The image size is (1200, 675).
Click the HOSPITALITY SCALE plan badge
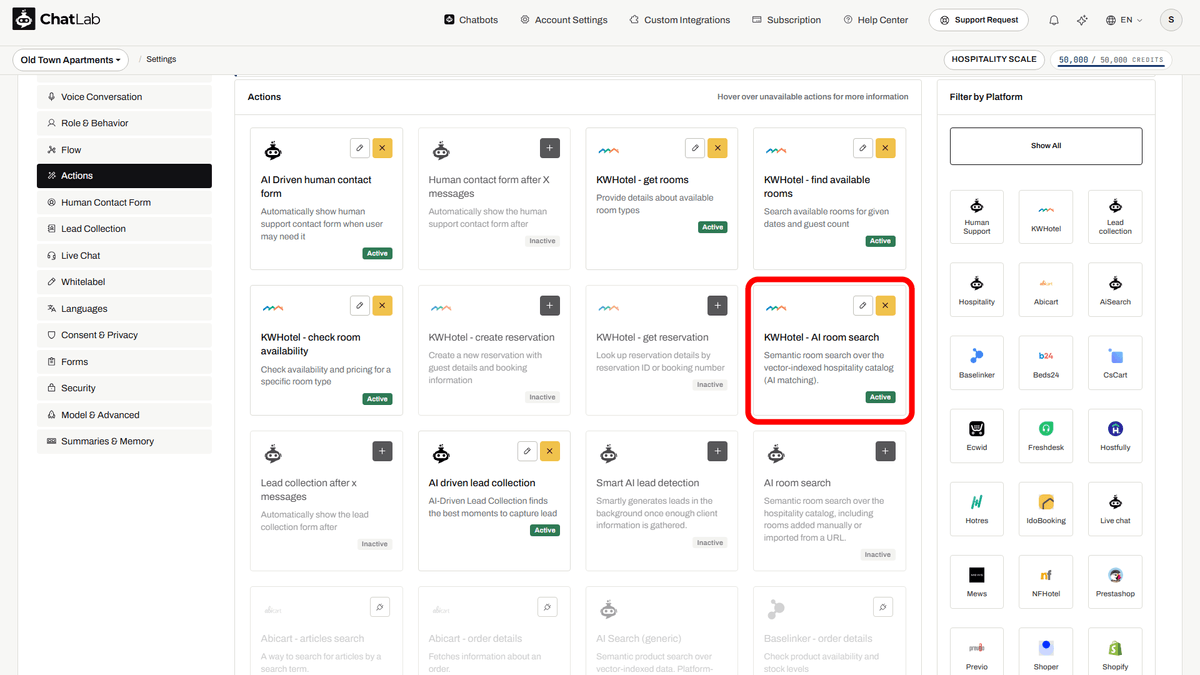(994, 60)
